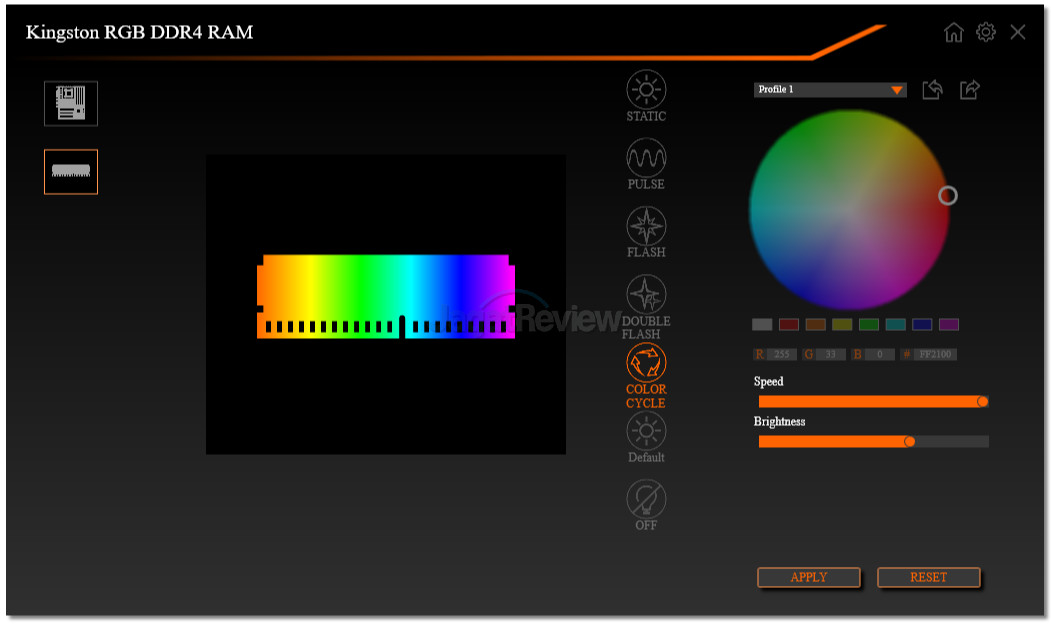
Task: Click the import profile icon
Action: (932, 89)
